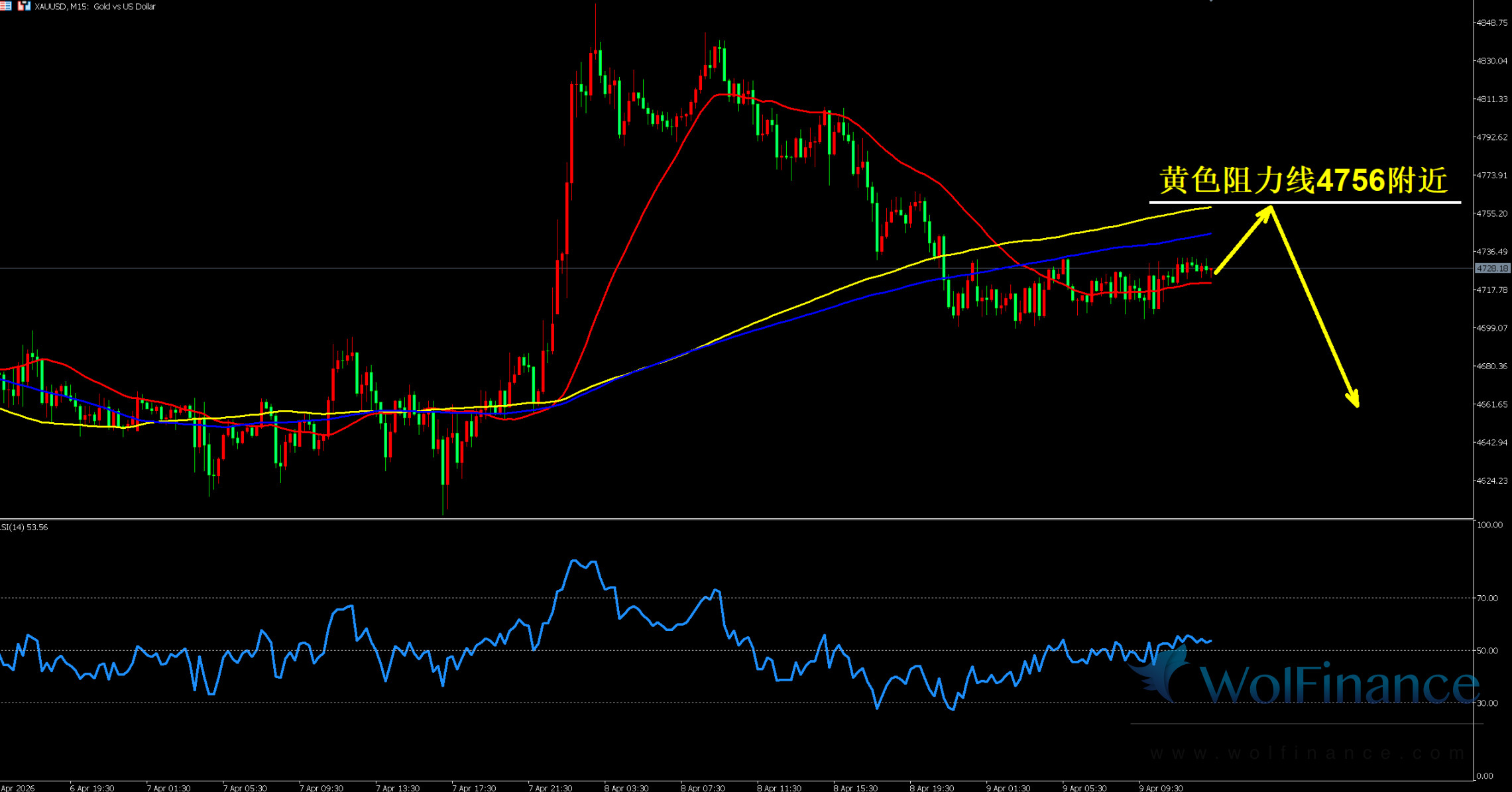Click the 8 Apr 11:30 time axis label
The width and height of the screenshot is (1512, 792).
coord(779,788)
